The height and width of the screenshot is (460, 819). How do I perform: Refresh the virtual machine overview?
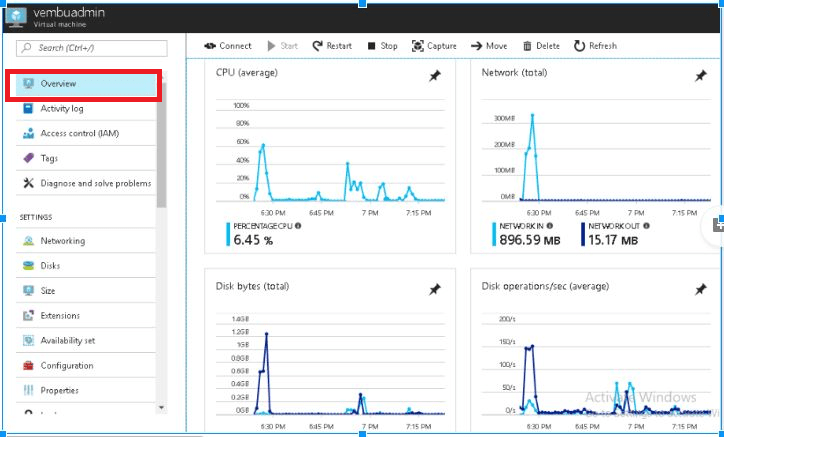[595, 46]
